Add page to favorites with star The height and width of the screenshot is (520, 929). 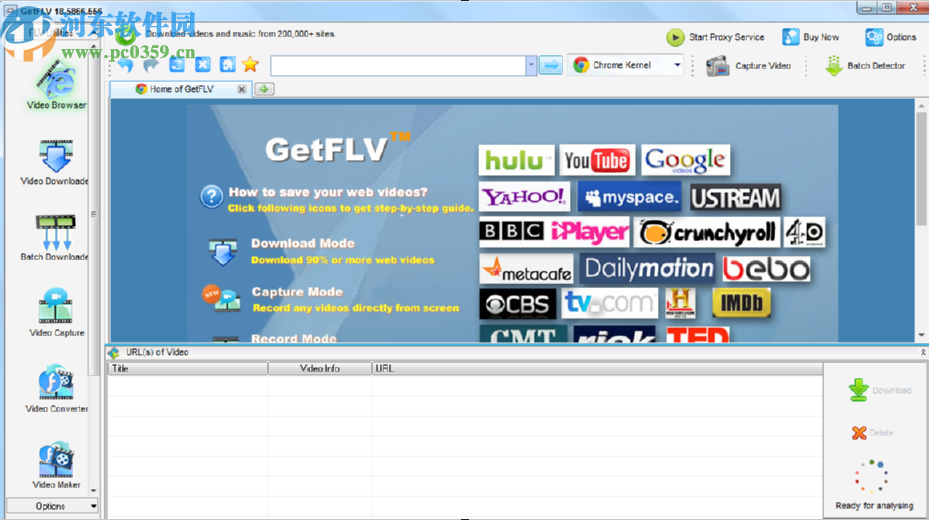pos(251,64)
